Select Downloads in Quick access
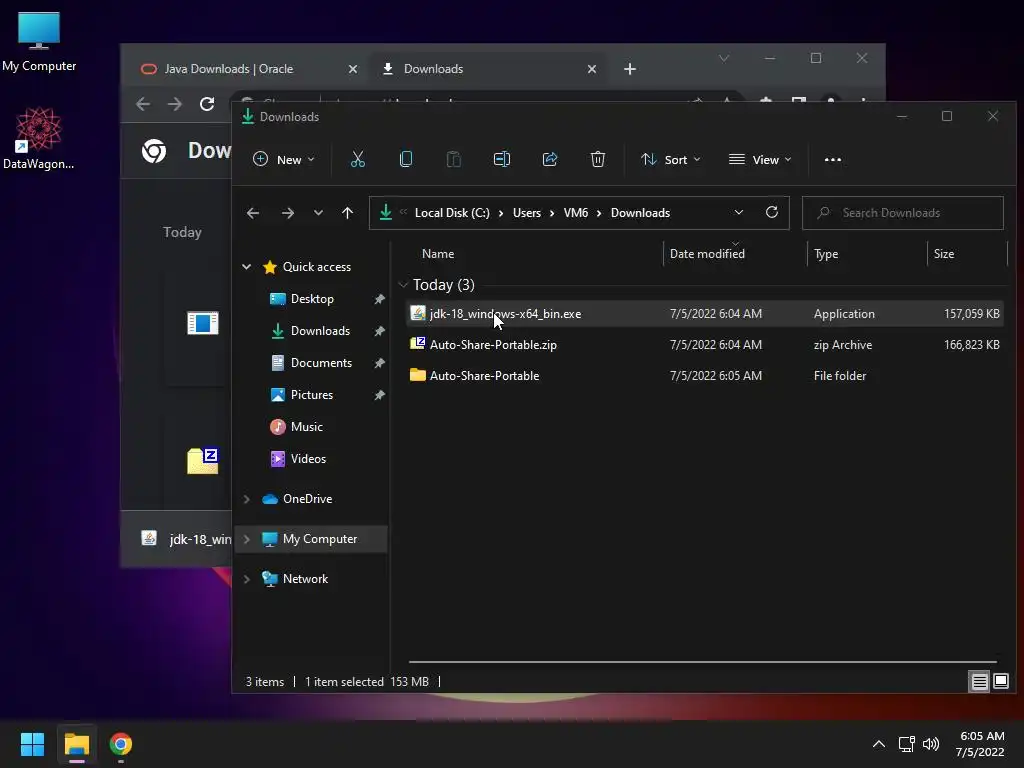The image size is (1024, 768). pyautogui.click(x=320, y=330)
